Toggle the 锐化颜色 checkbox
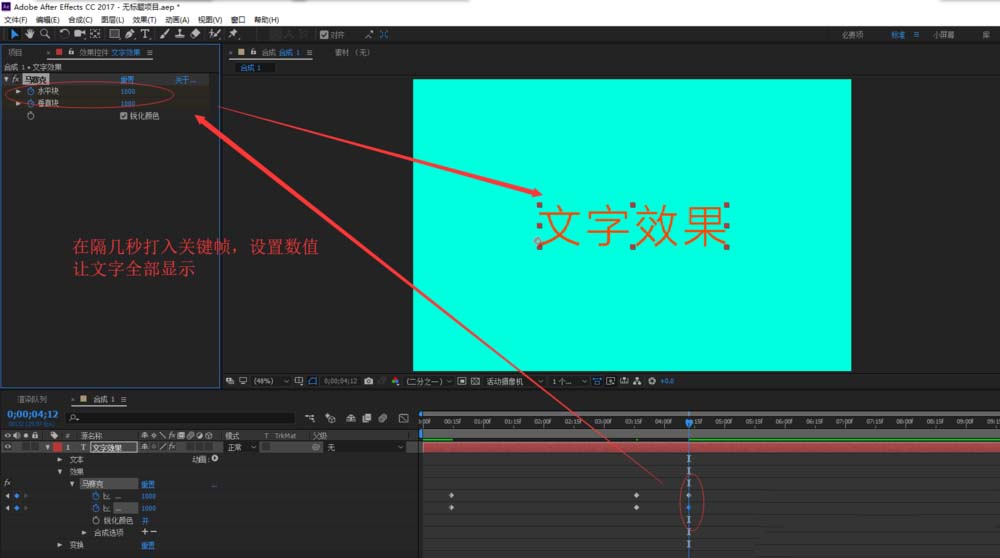The image size is (1000, 558). click(x=124, y=116)
